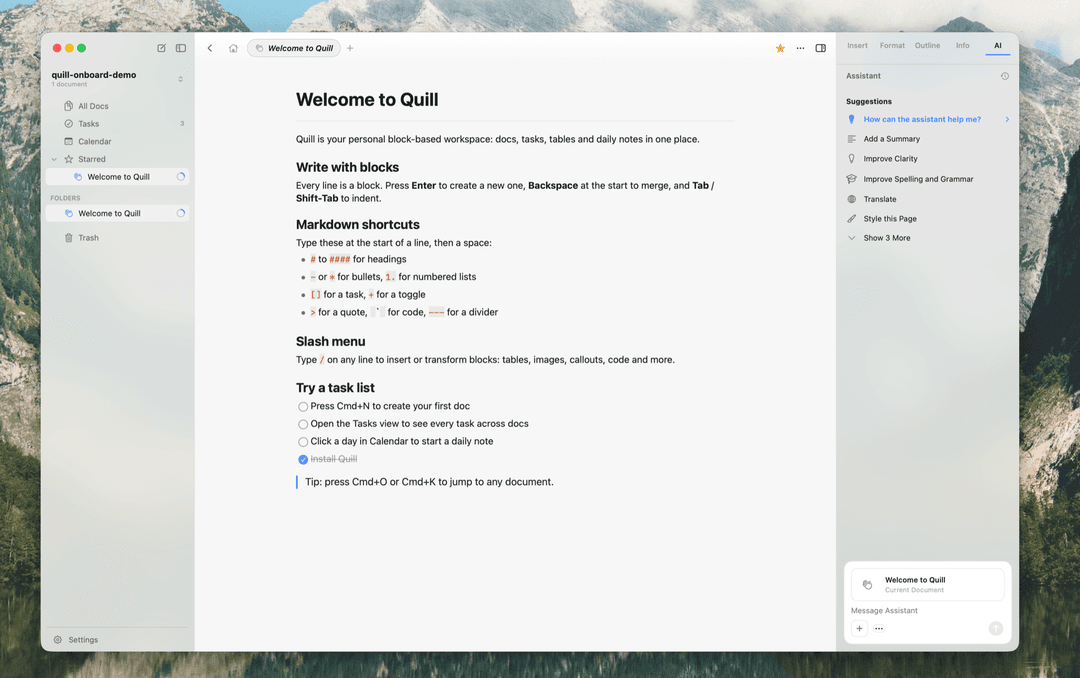Switch to the Info tab
The width and height of the screenshot is (1080, 678).
coord(962,45)
